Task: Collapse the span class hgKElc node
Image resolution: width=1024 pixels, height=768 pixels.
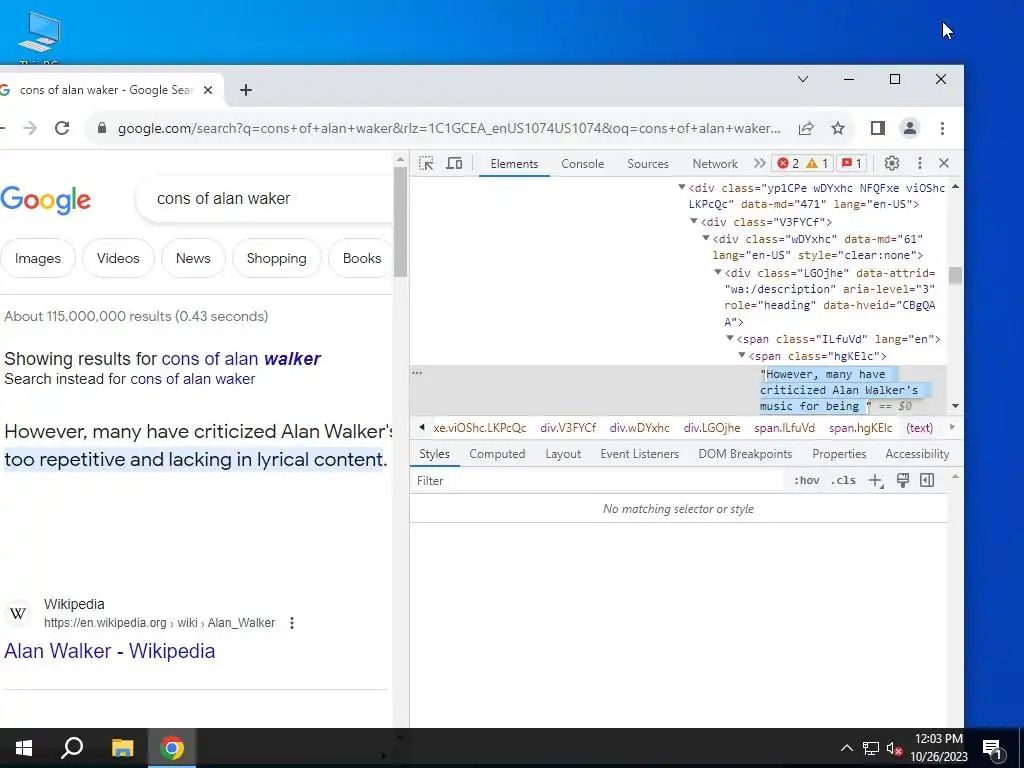Action: click(742, 355)
